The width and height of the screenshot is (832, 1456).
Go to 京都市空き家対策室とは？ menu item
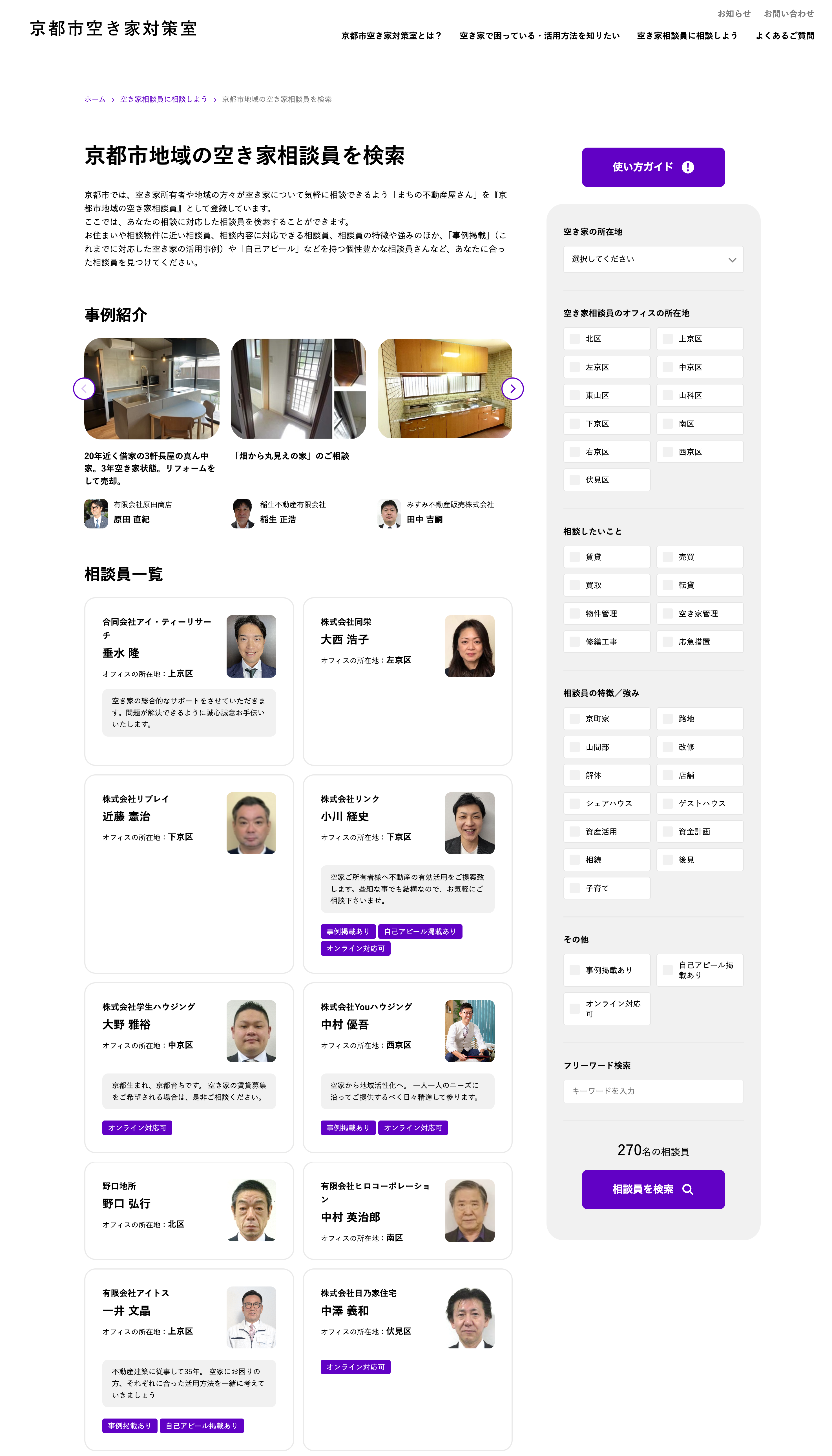pyautogui.click(x=391, y=35)
